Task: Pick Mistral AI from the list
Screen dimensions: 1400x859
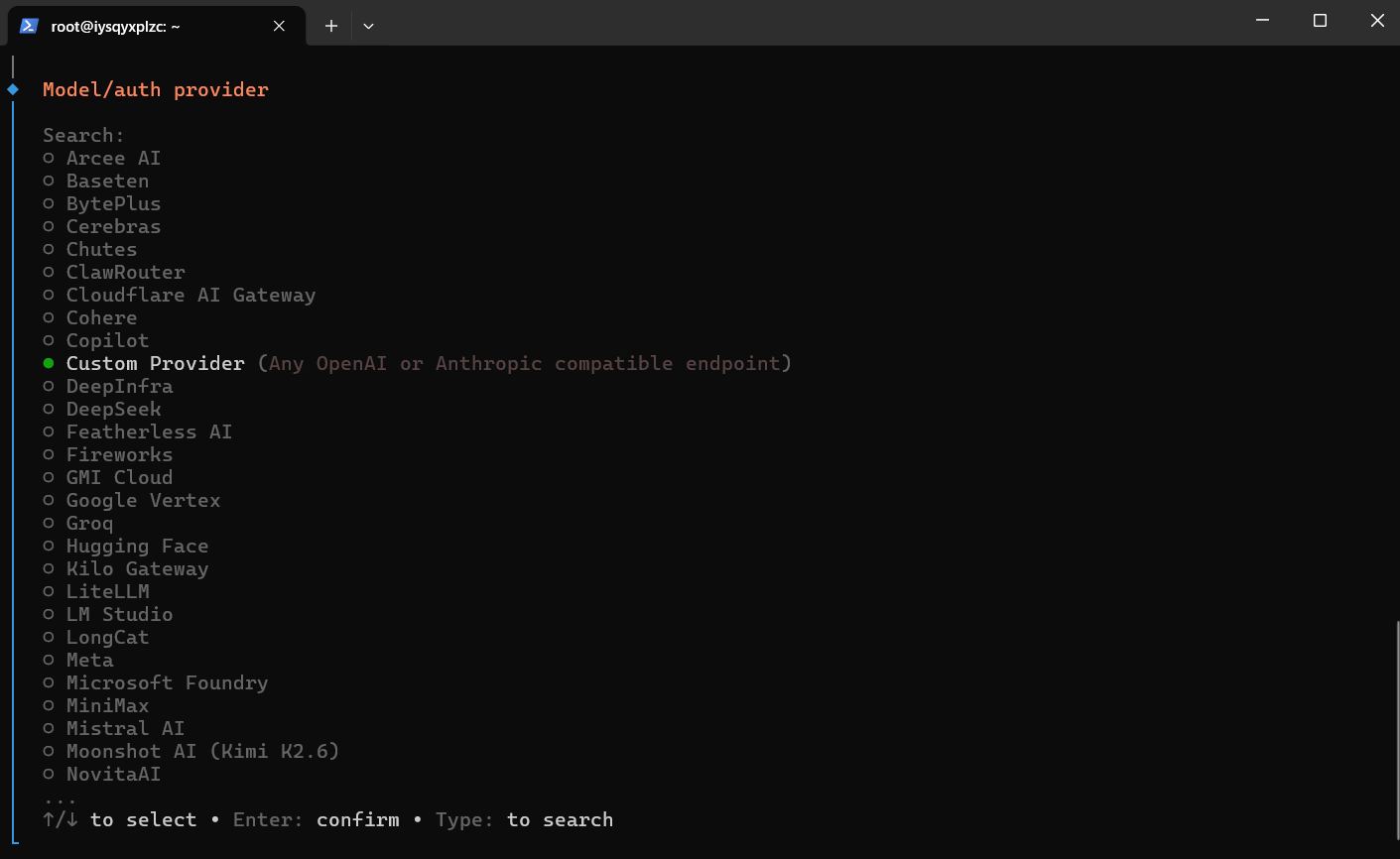Action: 114,728
